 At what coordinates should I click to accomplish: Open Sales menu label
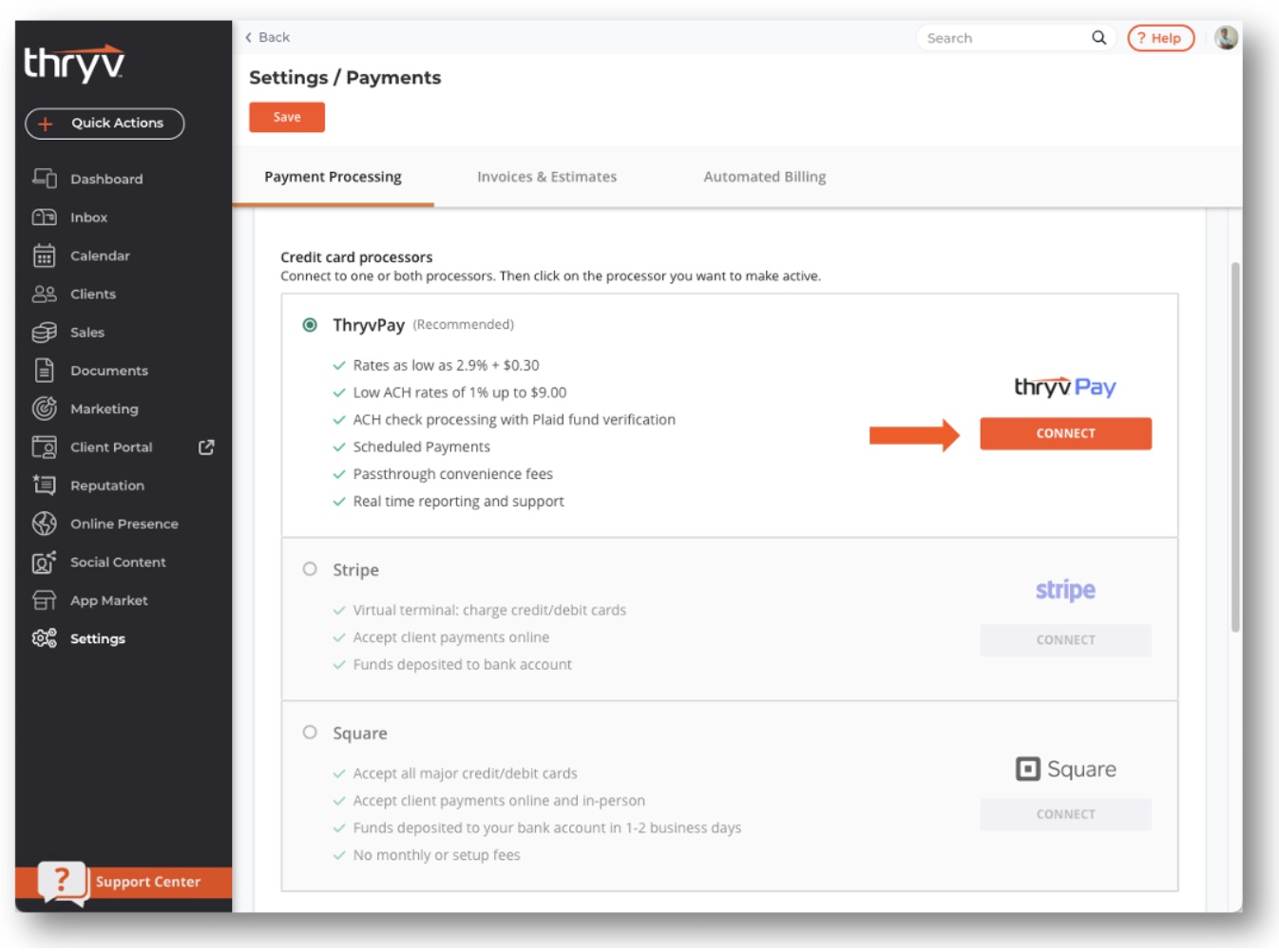point(87,333)
